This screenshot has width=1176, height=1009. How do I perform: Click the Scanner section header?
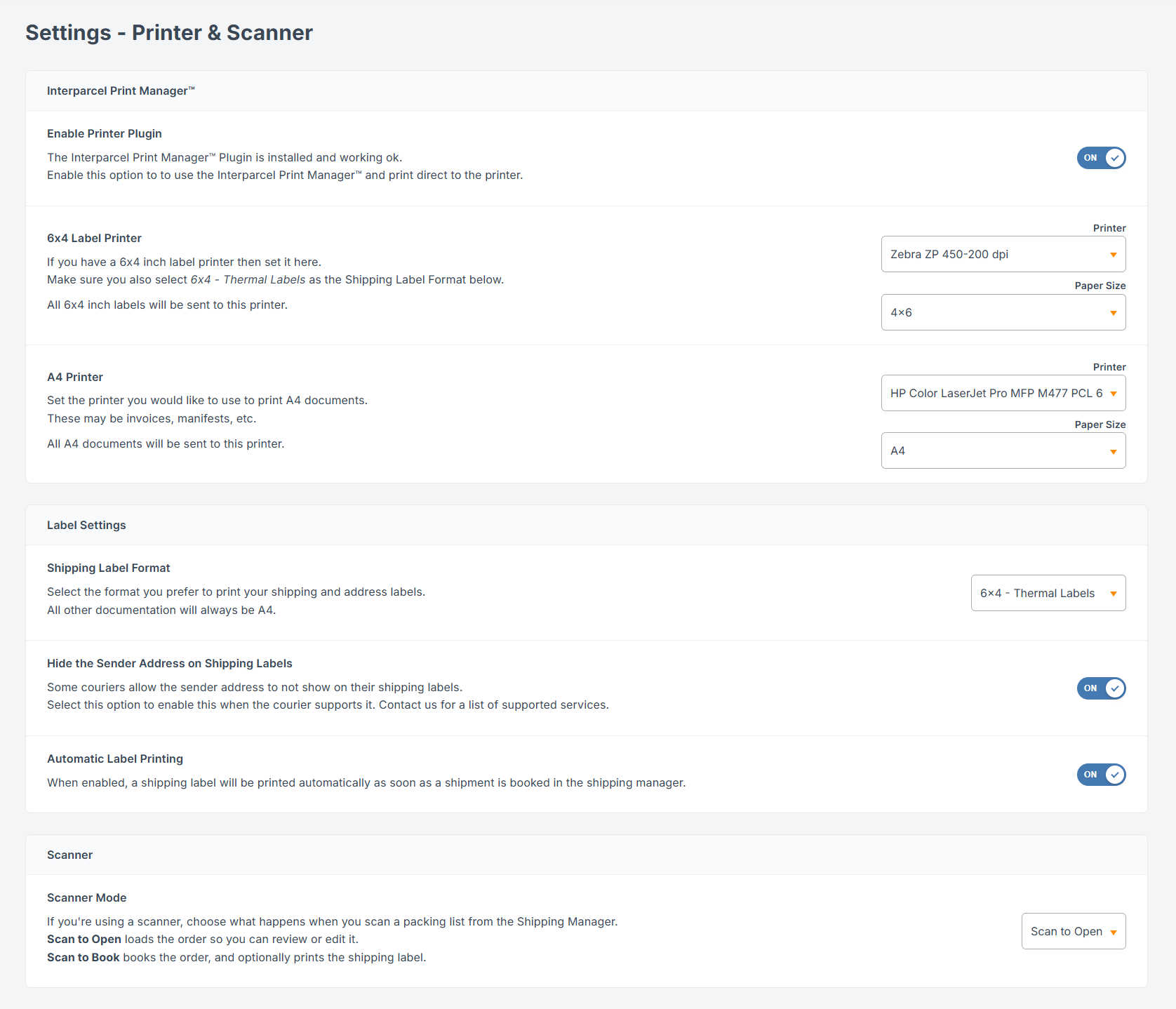(x=69, y=855)
